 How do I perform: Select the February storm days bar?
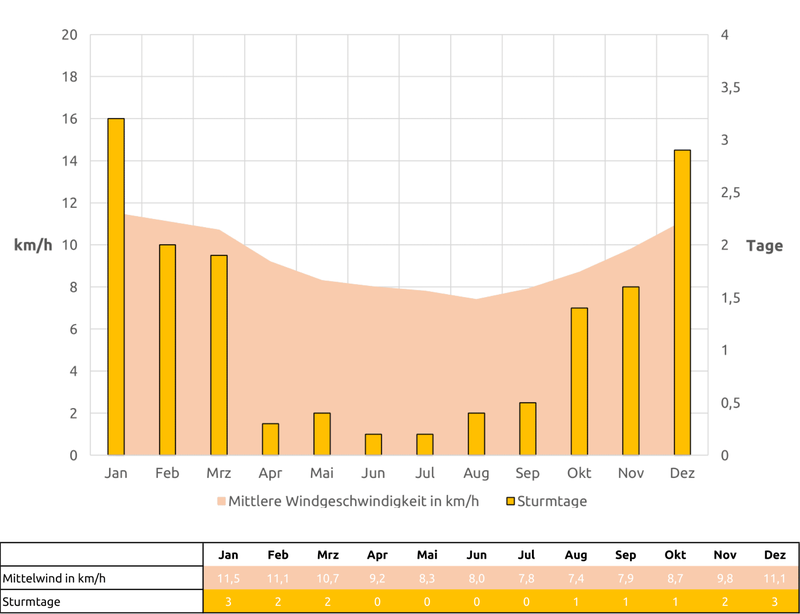(167, 350)
